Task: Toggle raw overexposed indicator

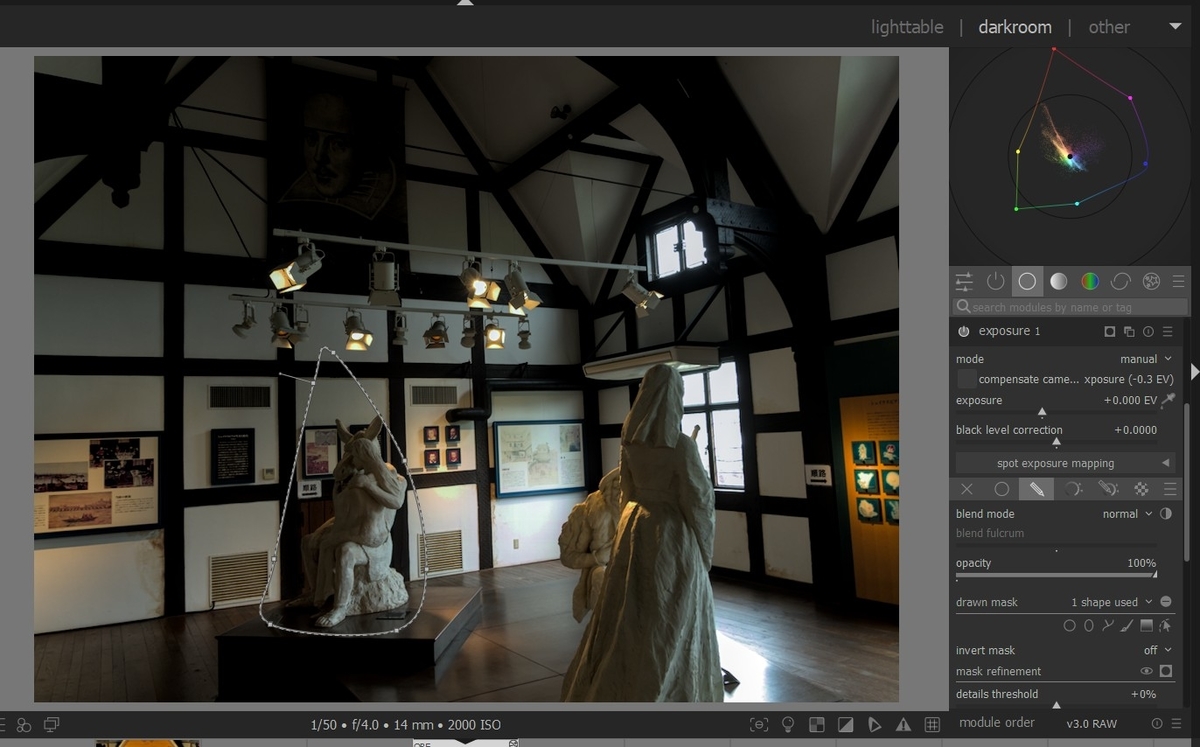Action: tap(816, 724)
